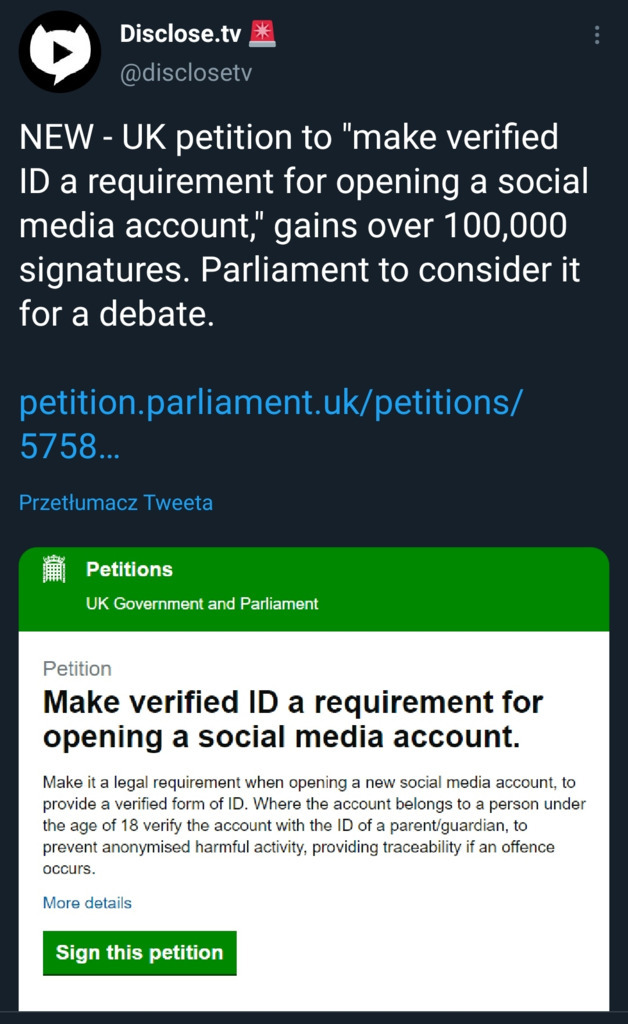Click the NEW - UK petition tweet text
628x1024 pixels.
click(304, 225)
